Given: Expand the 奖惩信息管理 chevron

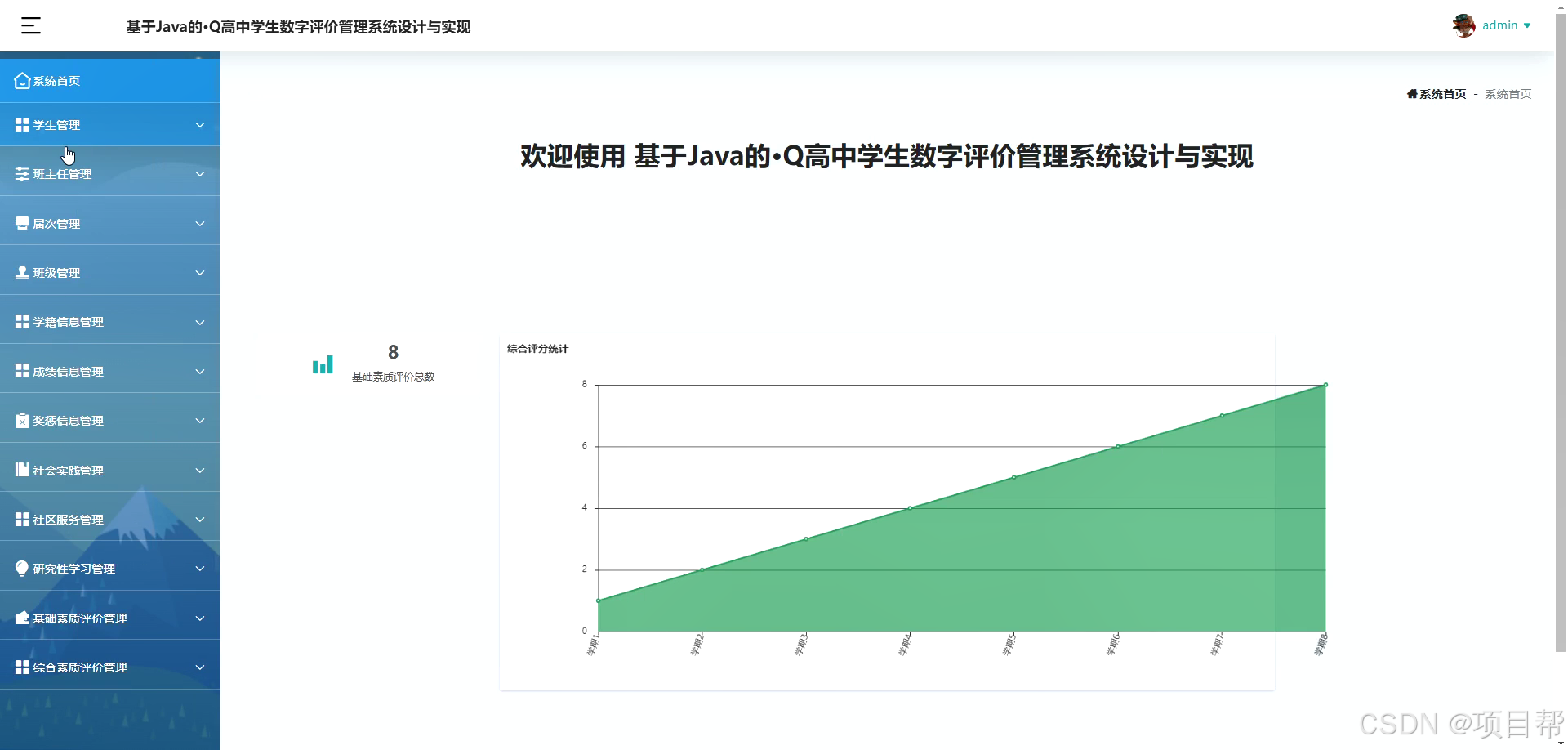Looking at the screenshot, I should tap(200, 421).
